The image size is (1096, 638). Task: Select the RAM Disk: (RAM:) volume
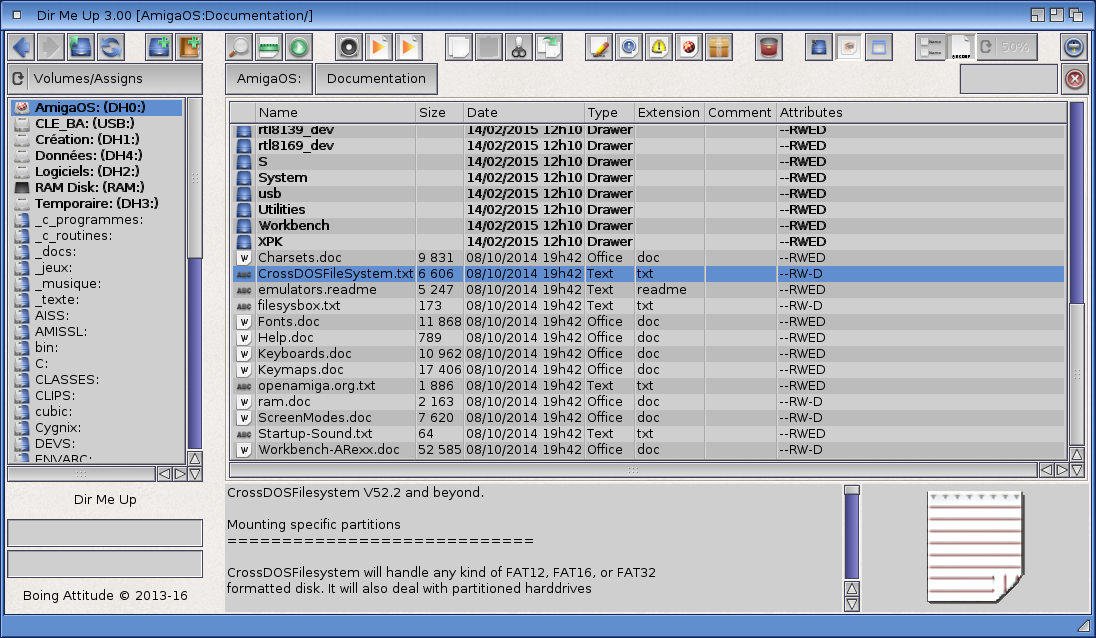tap(89, 187)
